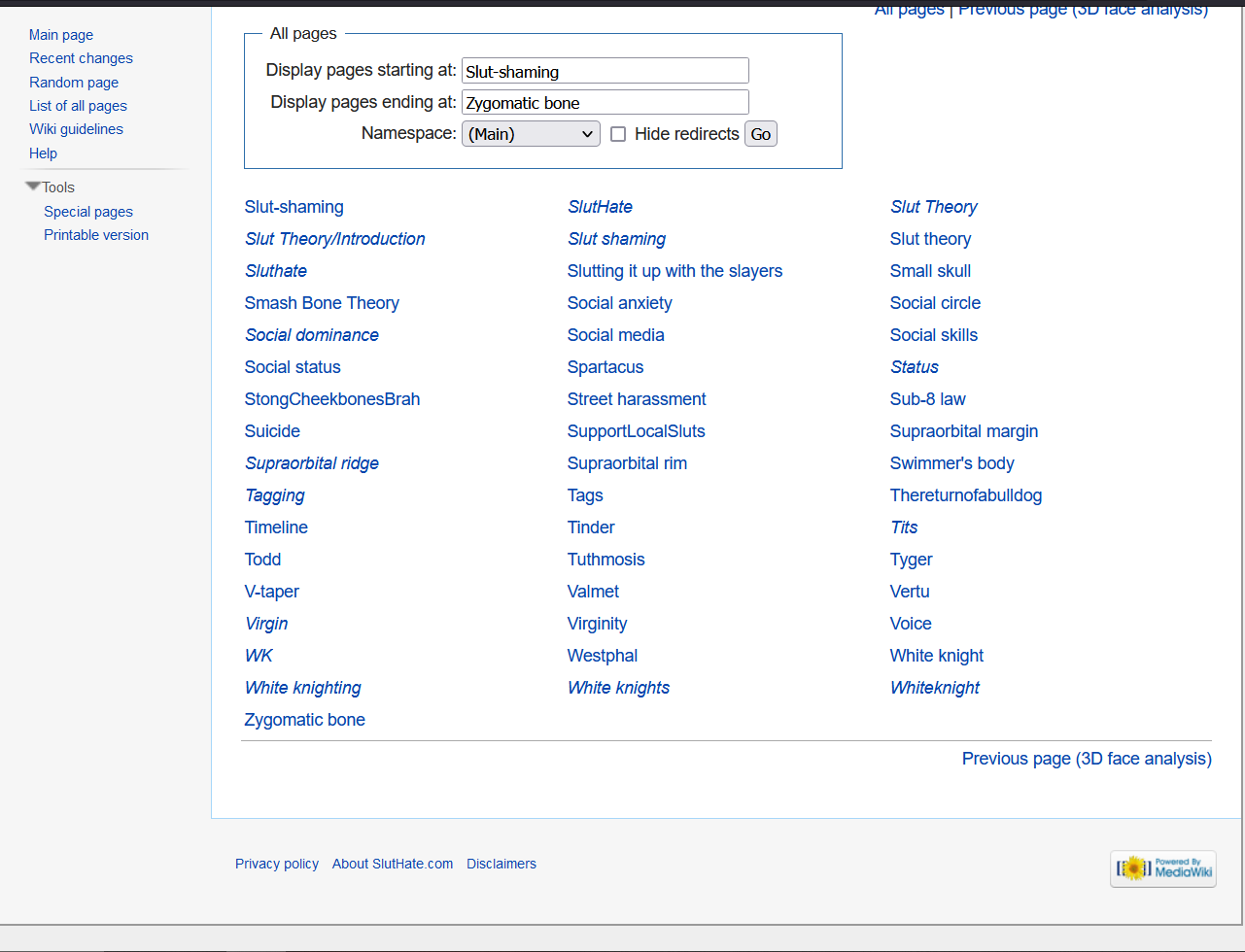Open the Tinder page
This screenshot has height=952, width=1245.
[591, 527]
